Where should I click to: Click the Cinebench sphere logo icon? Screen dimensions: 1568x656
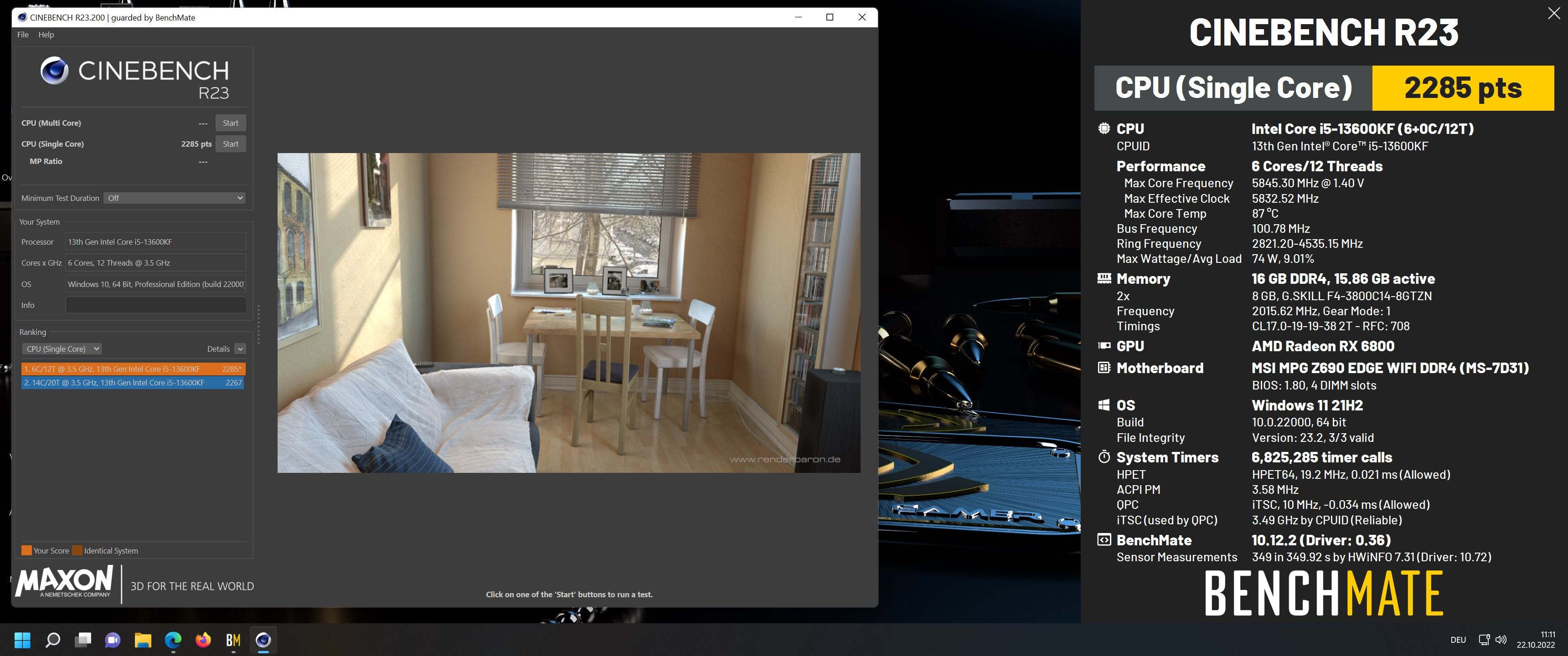click(54, 71)
